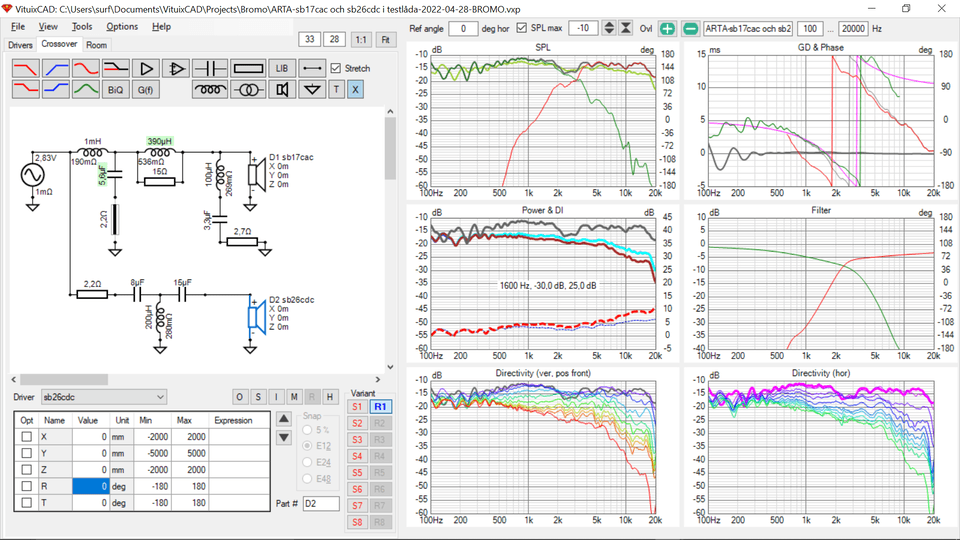Insert a transformer component
The width and height of the screenshot is (960, 540).
point(248,89)
